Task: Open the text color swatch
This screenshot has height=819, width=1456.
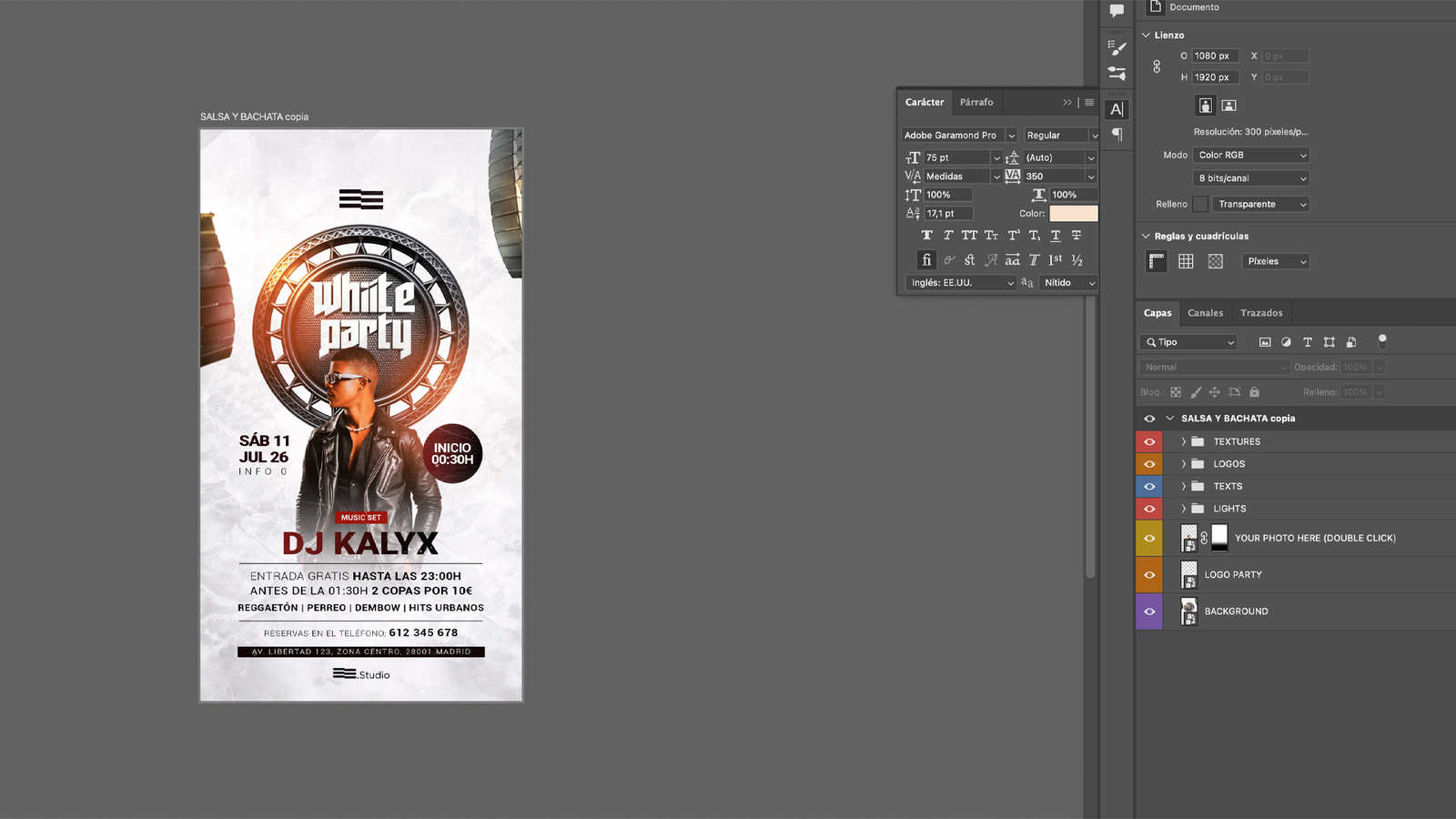Action: [1073, 214]
